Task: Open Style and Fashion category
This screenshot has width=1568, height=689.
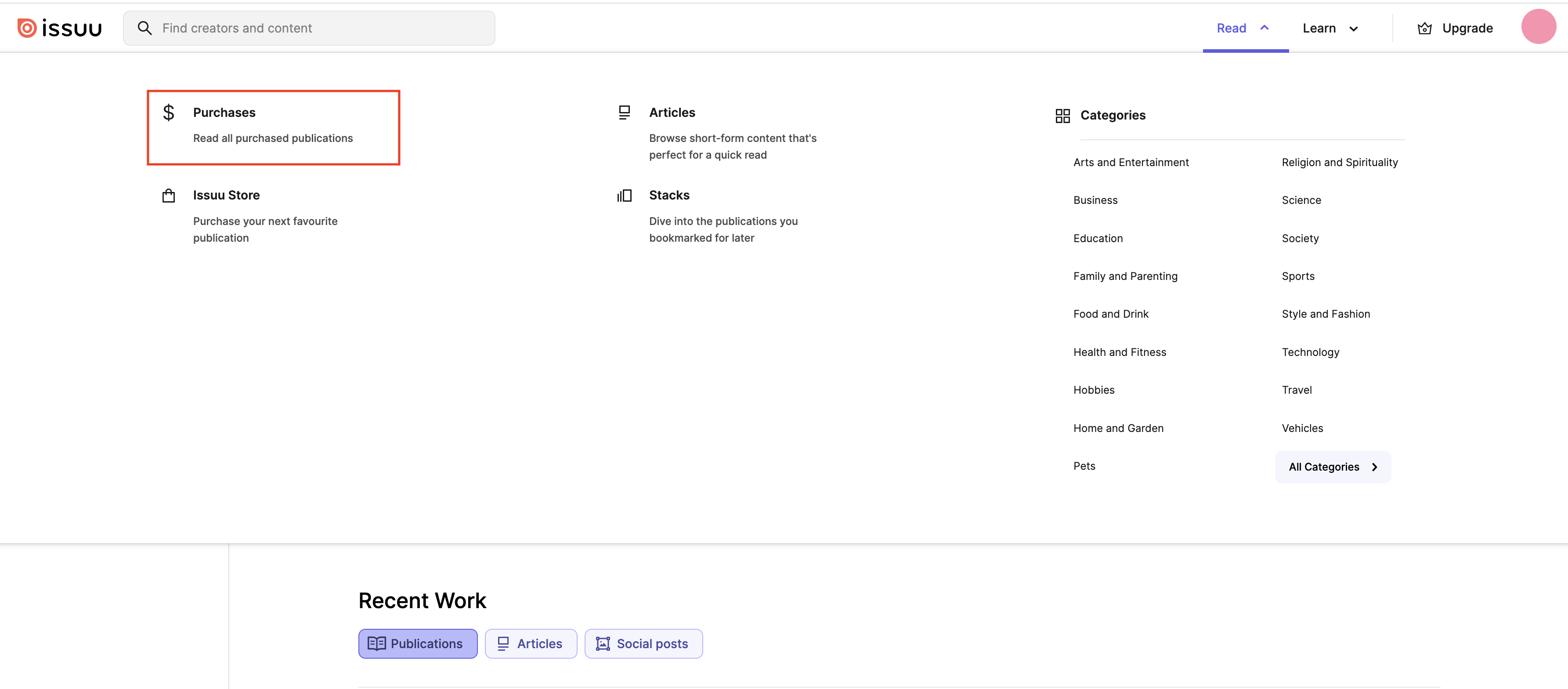Action: tap(1325, 314)
